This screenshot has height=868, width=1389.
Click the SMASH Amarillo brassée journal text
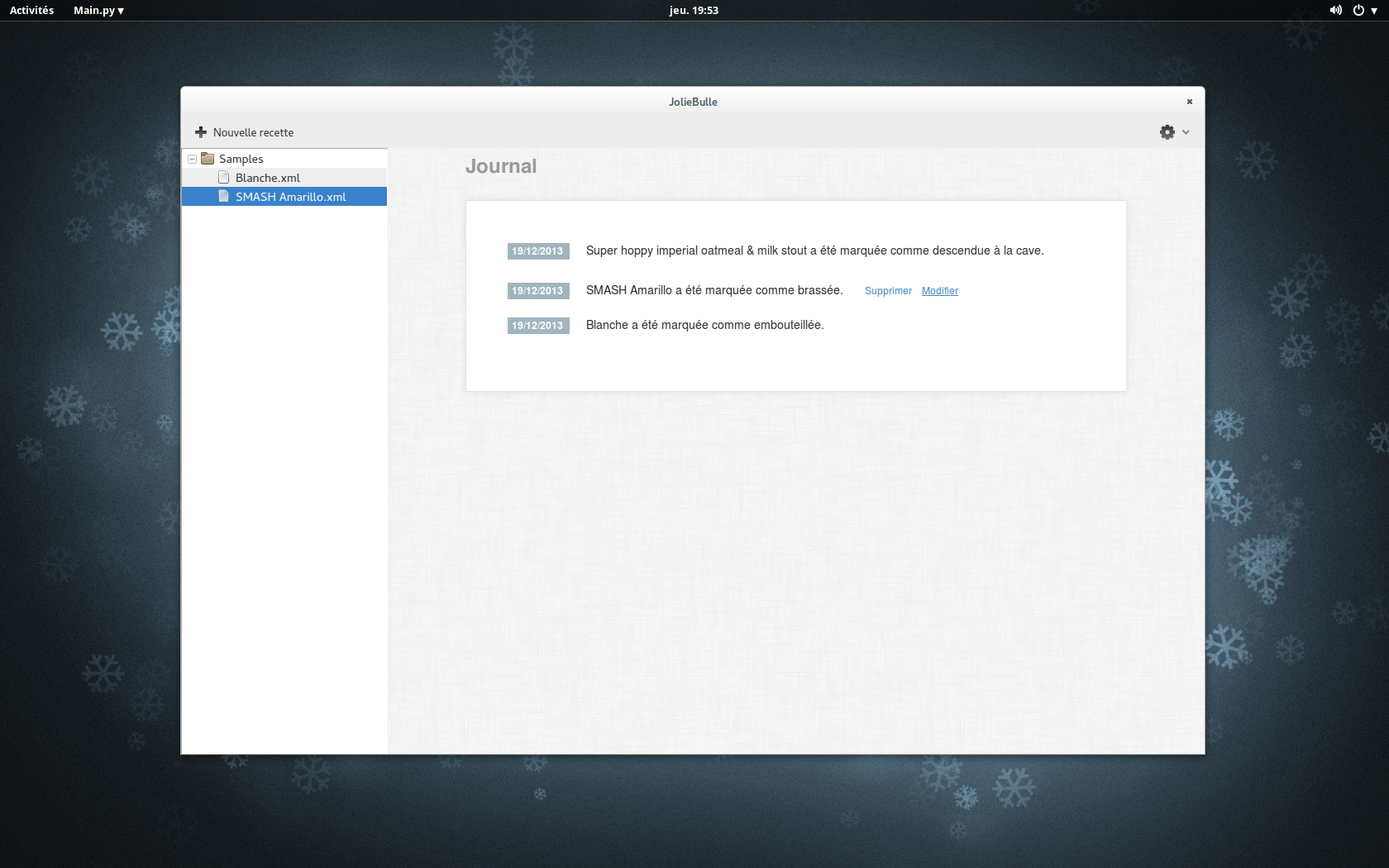[x=714, y=290]
